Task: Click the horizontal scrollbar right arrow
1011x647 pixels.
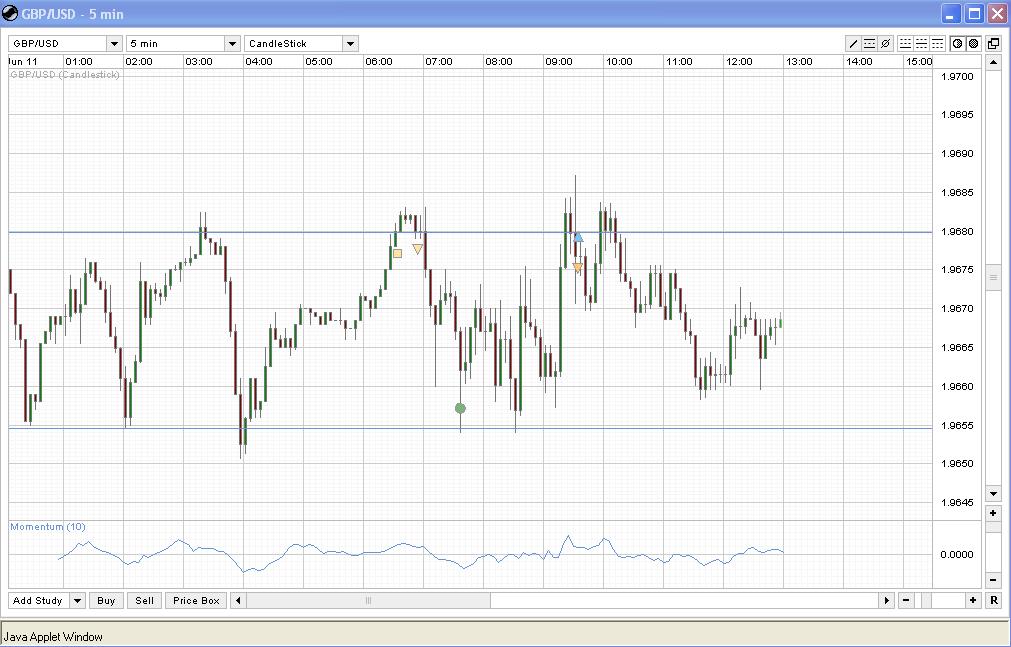Action: [x=887, y=601]
